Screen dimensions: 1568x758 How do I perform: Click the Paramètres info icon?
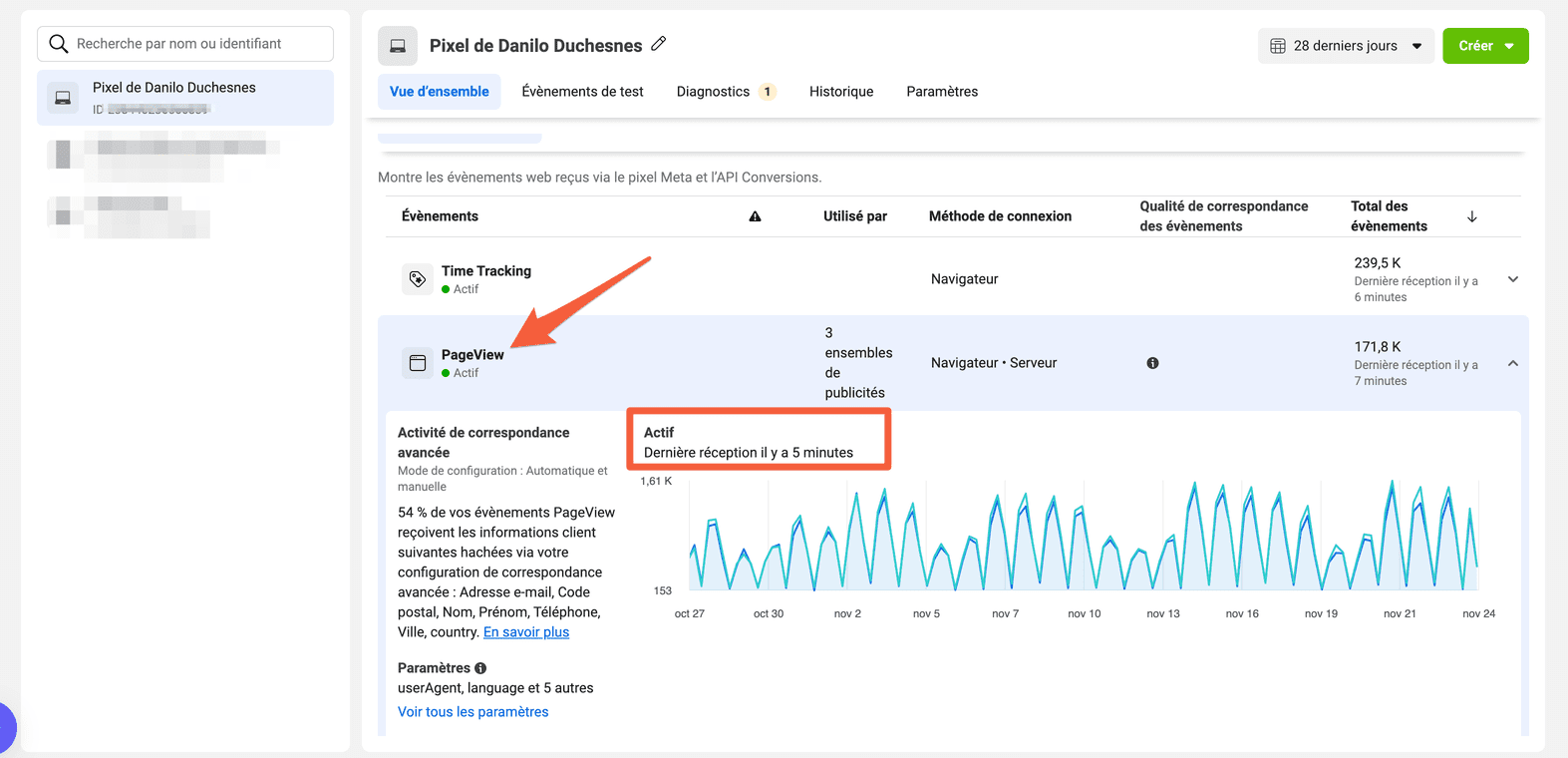pos(480,668)
